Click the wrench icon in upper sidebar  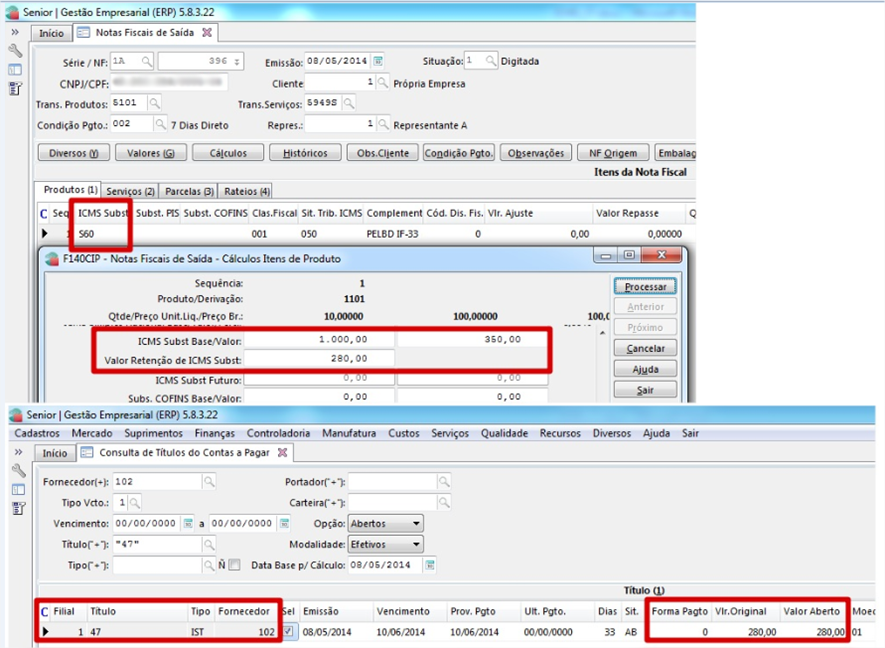pos(15,51)
